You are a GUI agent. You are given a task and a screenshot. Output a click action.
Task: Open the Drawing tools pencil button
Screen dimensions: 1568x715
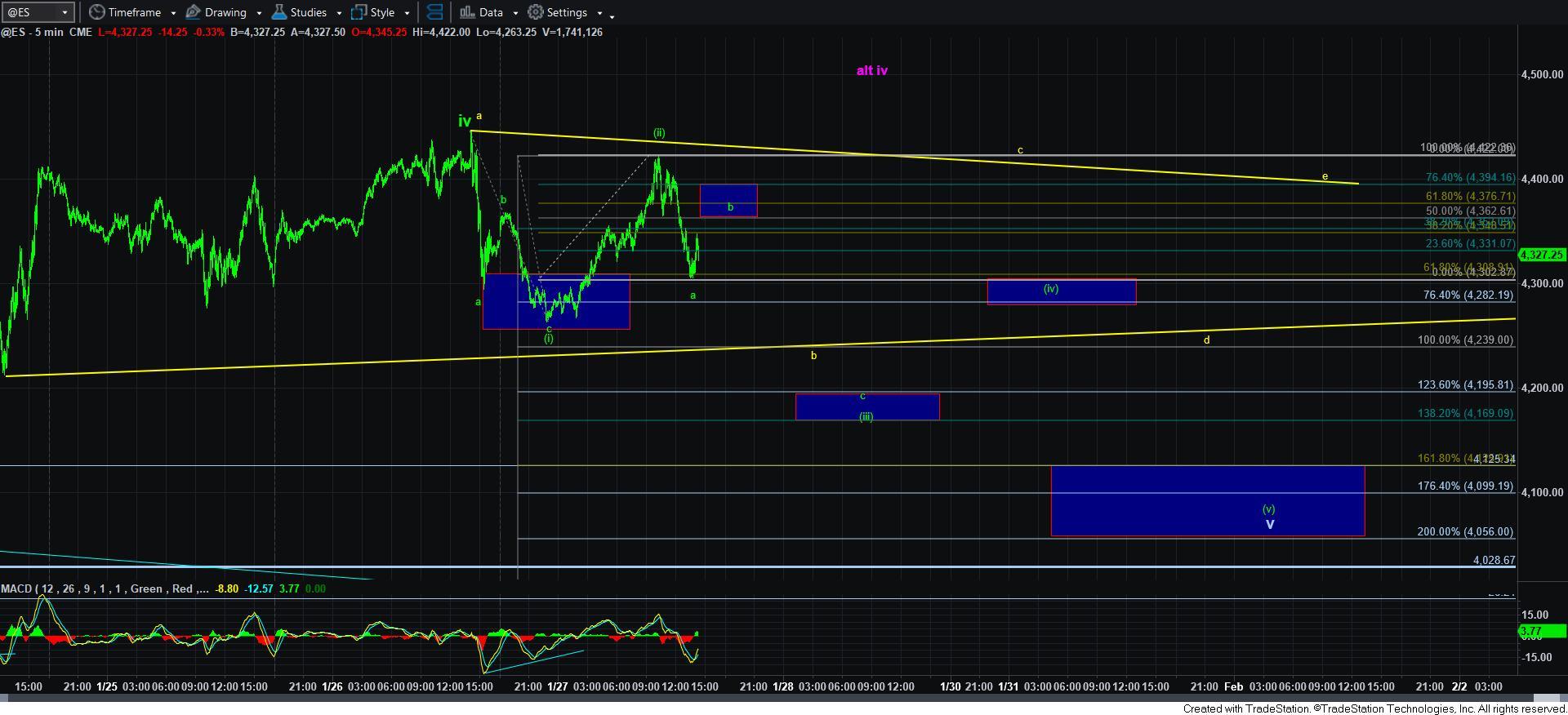tap(216, 12)
